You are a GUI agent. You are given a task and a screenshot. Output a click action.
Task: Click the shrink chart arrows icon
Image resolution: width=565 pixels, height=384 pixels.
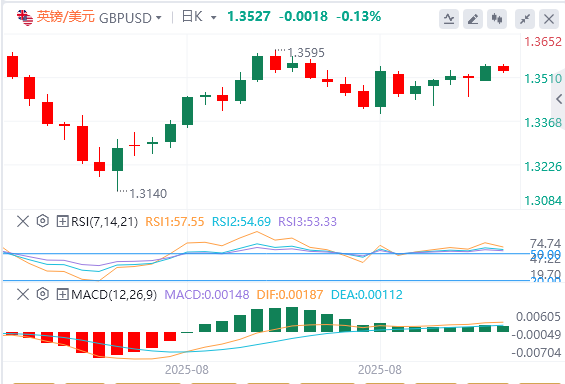525,19
